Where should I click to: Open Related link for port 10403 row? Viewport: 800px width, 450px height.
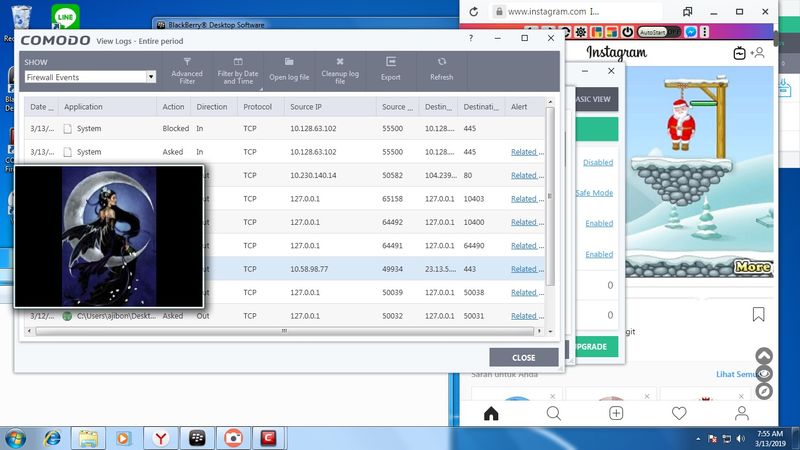pos(527,198)
